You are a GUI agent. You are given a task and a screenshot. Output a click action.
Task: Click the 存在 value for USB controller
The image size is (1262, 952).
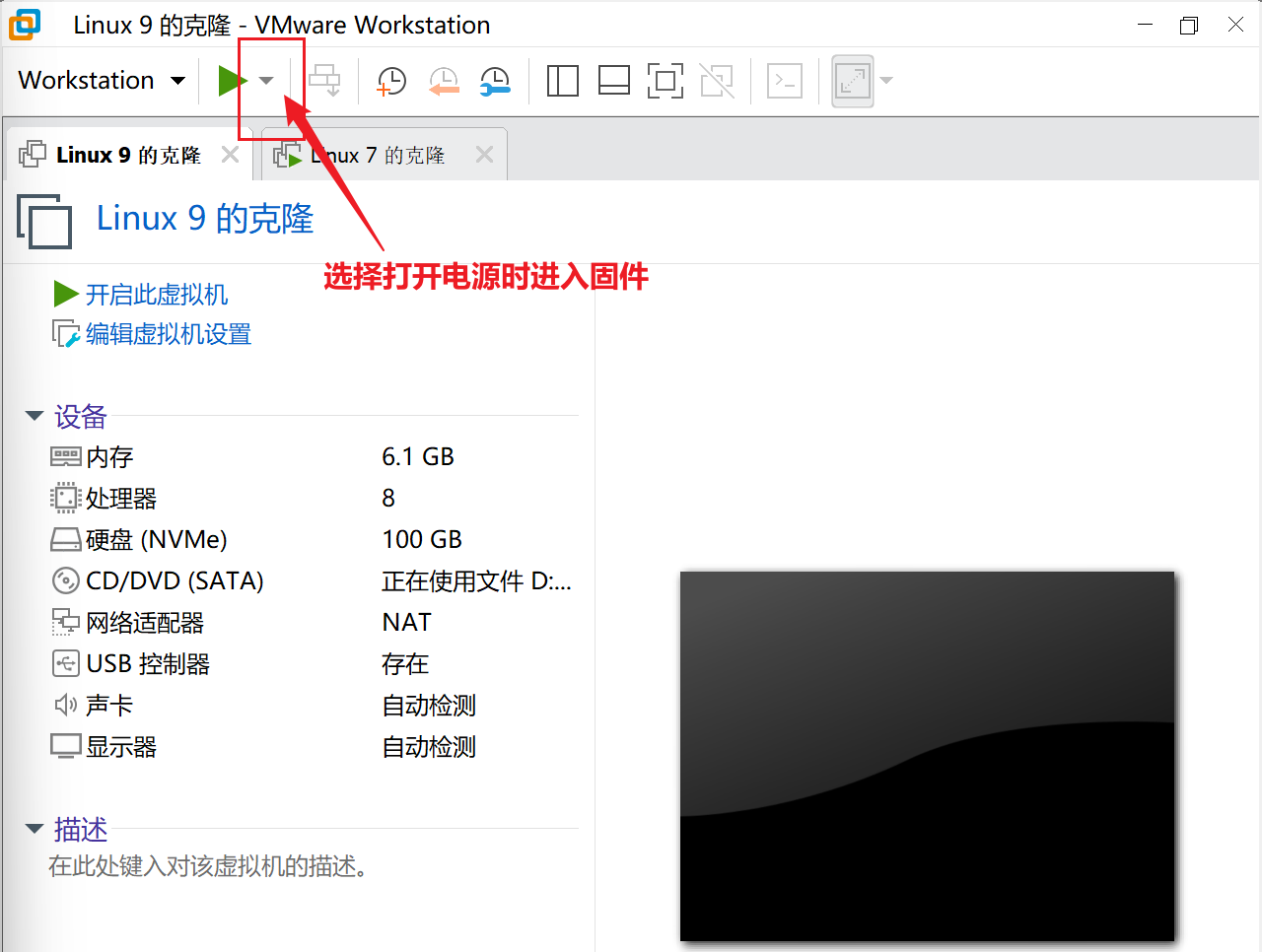[405, 663]
